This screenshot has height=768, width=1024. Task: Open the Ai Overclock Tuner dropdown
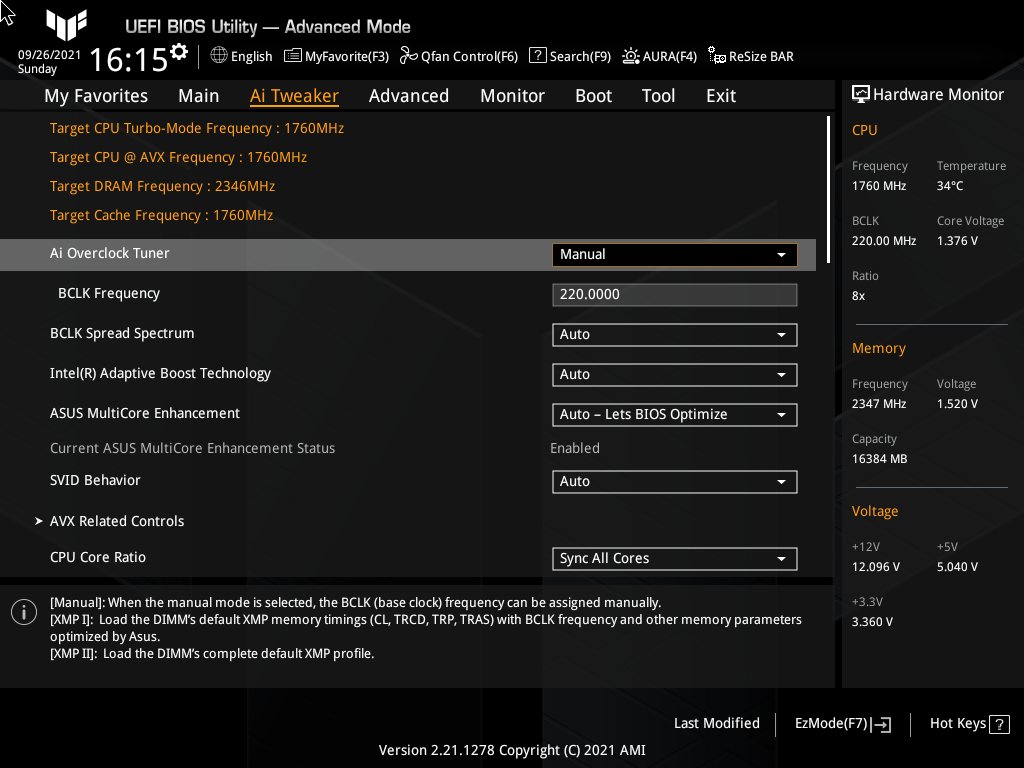(675, 255)
